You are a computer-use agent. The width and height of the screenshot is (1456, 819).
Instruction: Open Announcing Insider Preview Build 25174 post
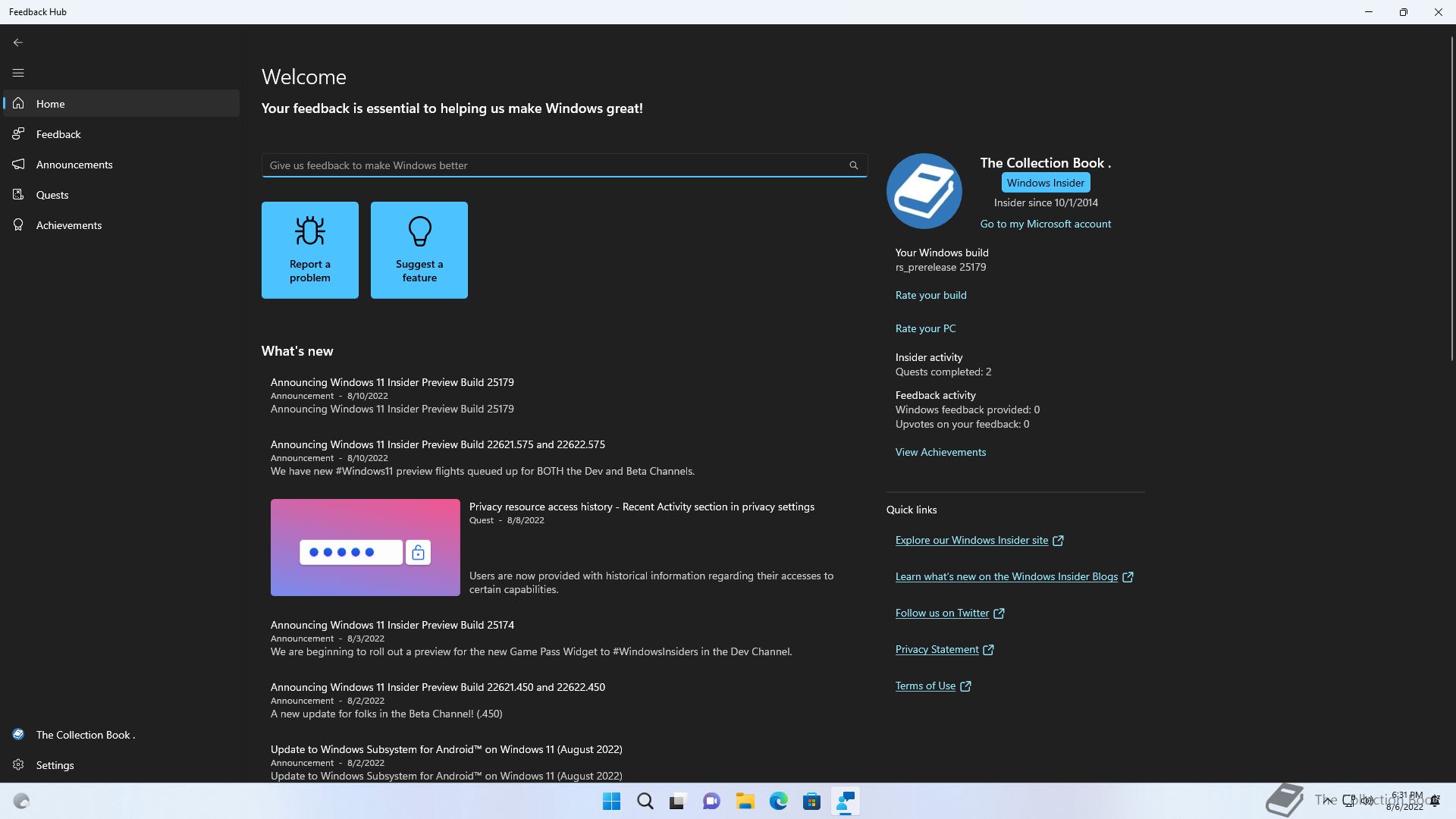tap(564, 638)
